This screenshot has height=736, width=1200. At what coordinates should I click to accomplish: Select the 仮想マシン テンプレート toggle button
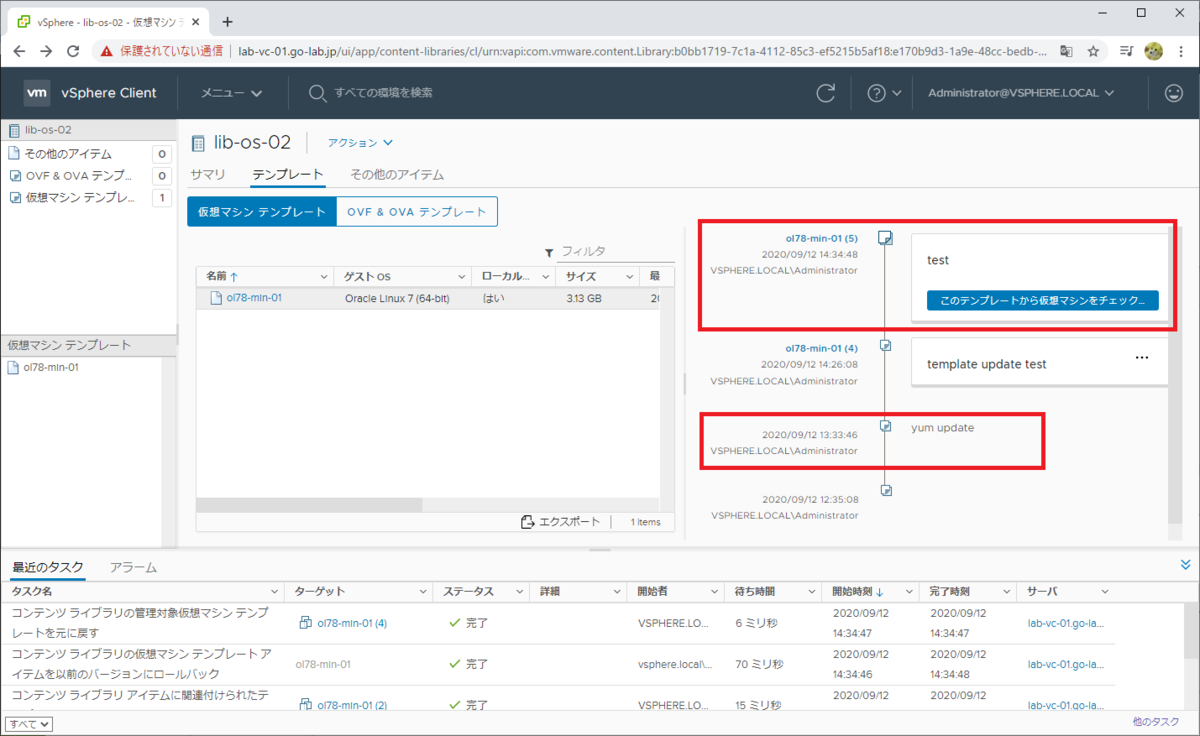[262, 212]
